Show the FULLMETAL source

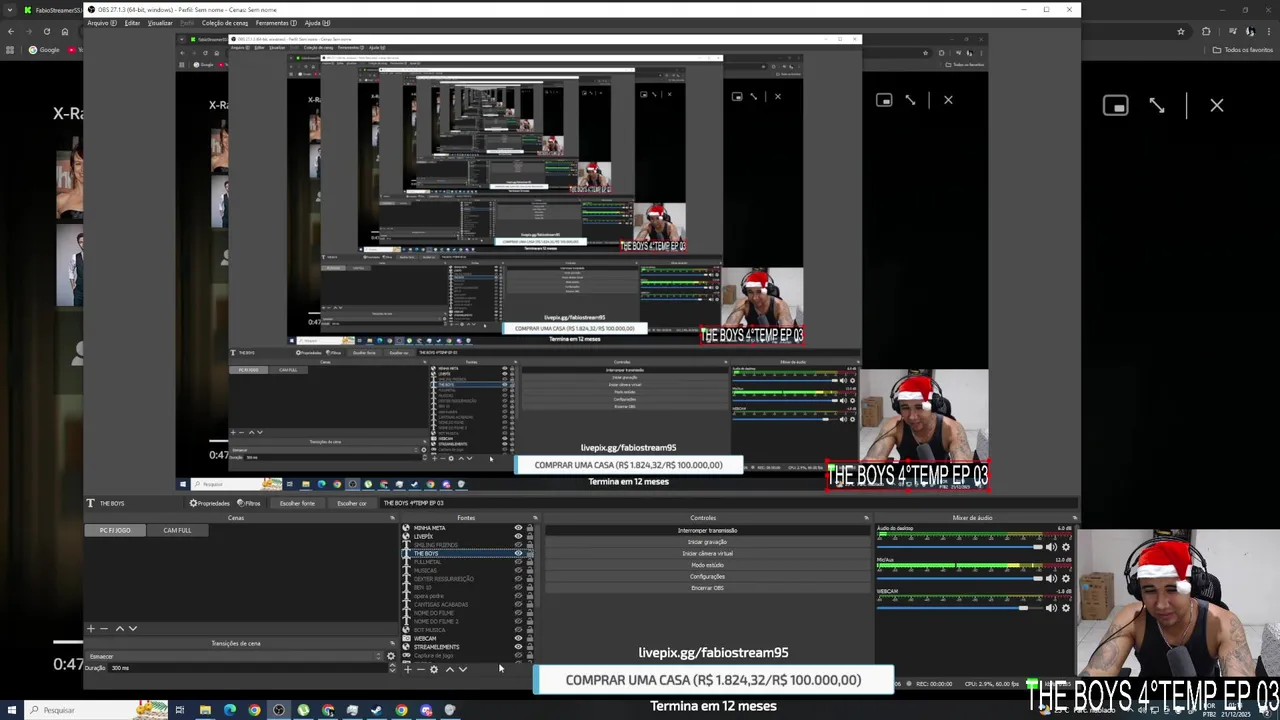(518, 562)
